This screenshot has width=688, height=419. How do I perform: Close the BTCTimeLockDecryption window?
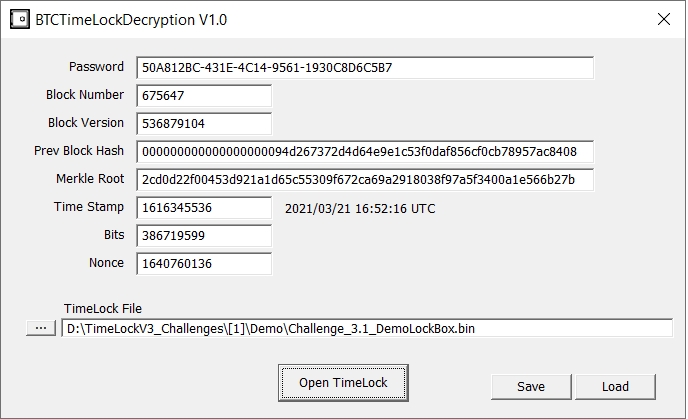pos(663,19)
